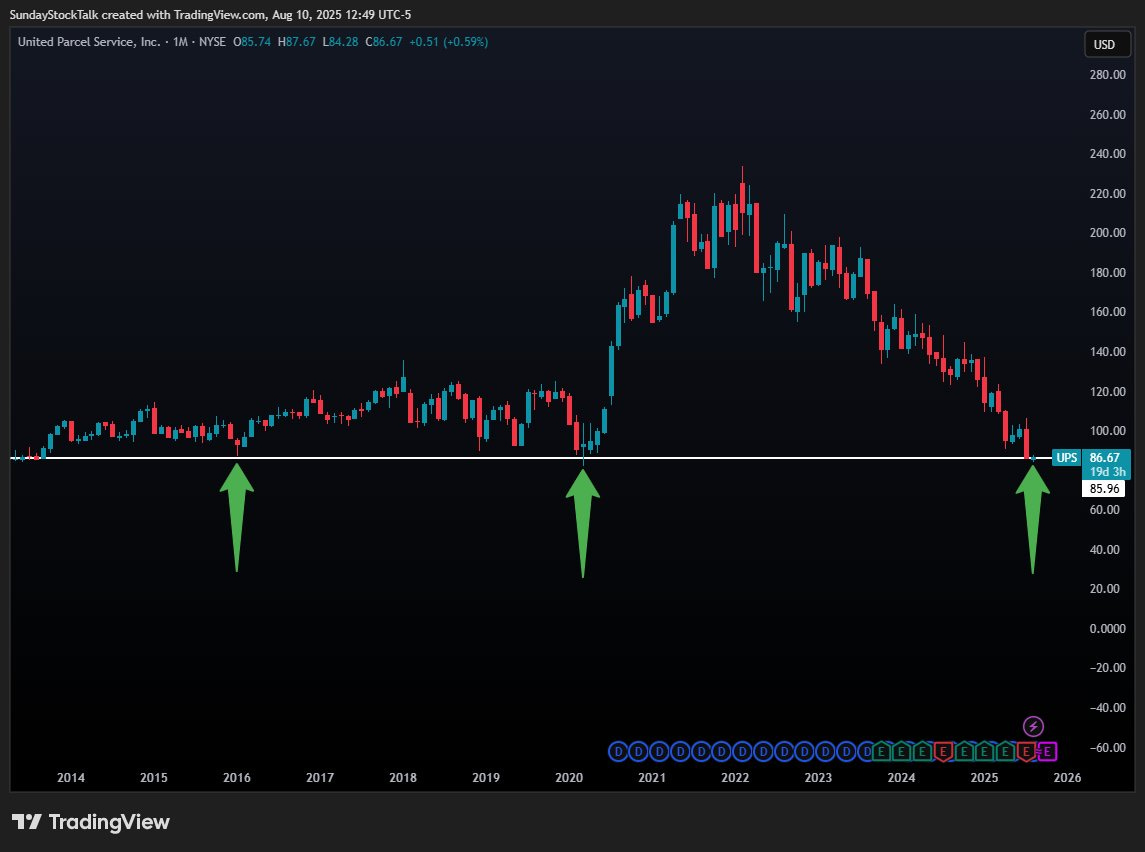Click the 120.00 price axis label

click(1107, 391)
